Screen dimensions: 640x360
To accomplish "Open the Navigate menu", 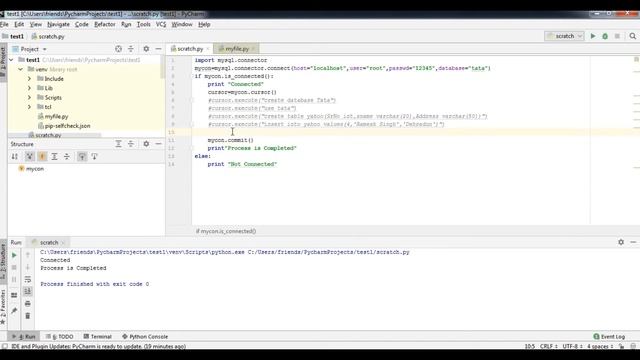I will pyautogui.click(x=58, y=24).
